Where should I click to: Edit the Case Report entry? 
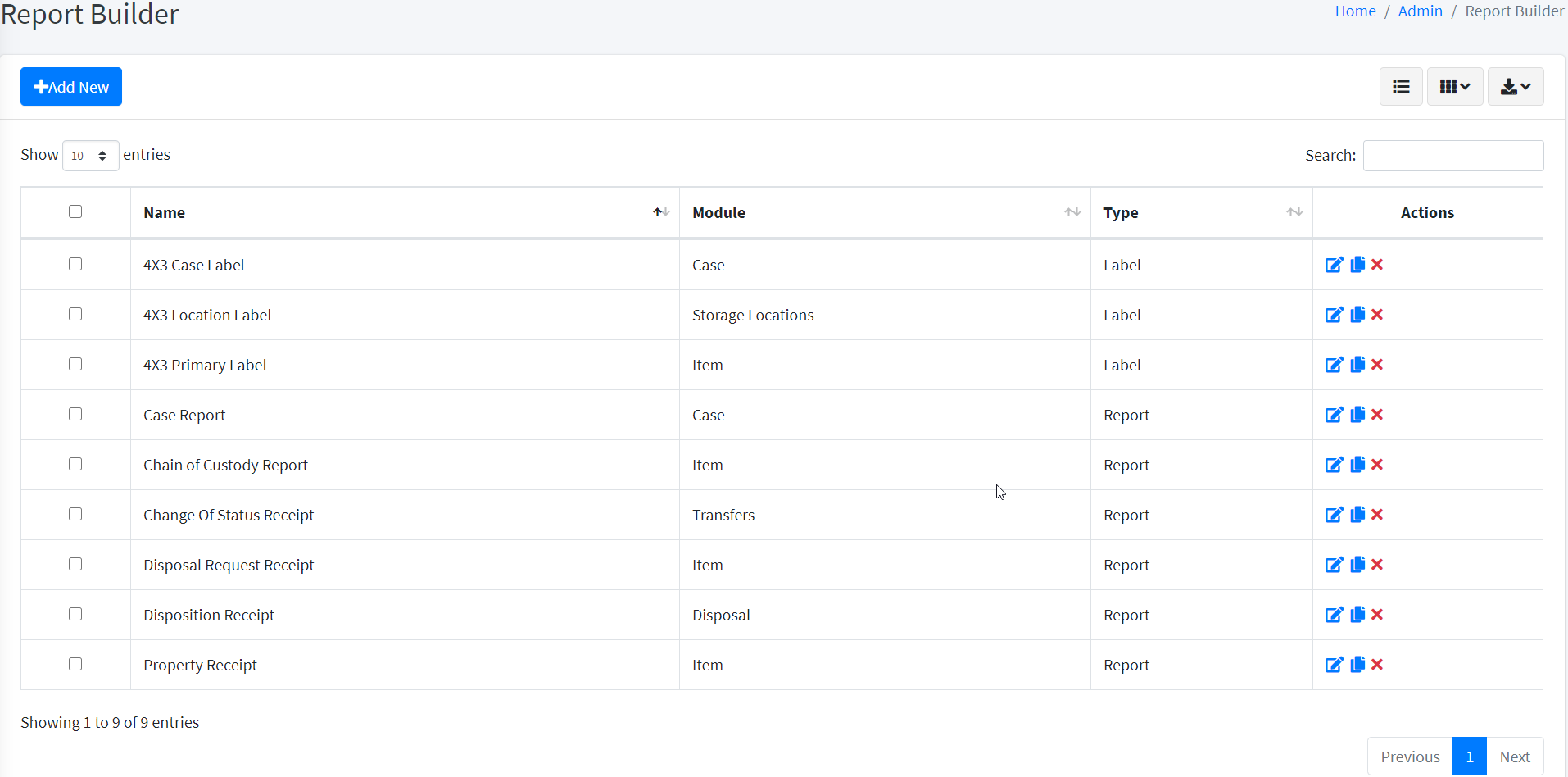click(x=1335, y=415)
